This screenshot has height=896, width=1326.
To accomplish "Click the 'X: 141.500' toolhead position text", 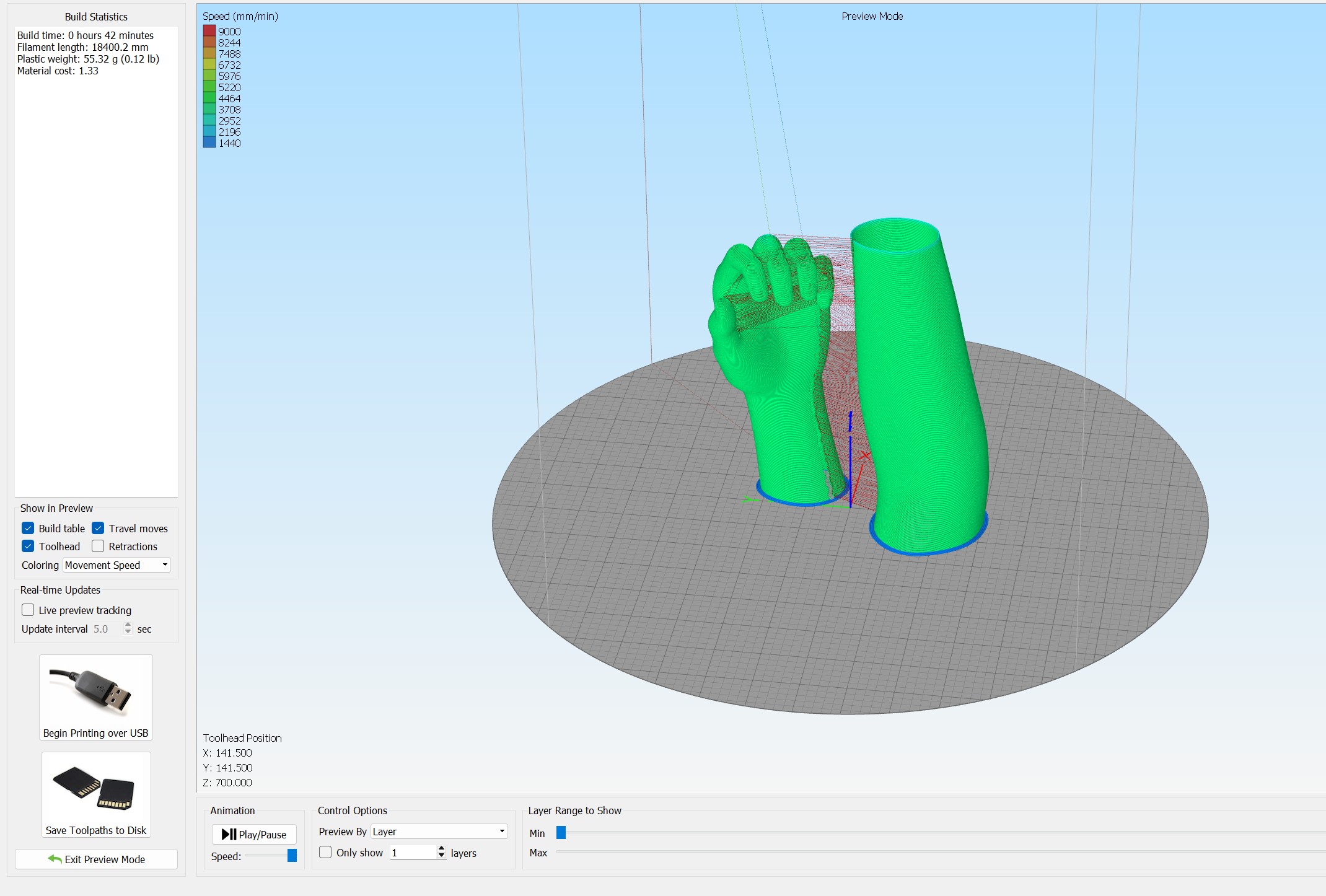I will pyautogui.click(x=227, y=753).
